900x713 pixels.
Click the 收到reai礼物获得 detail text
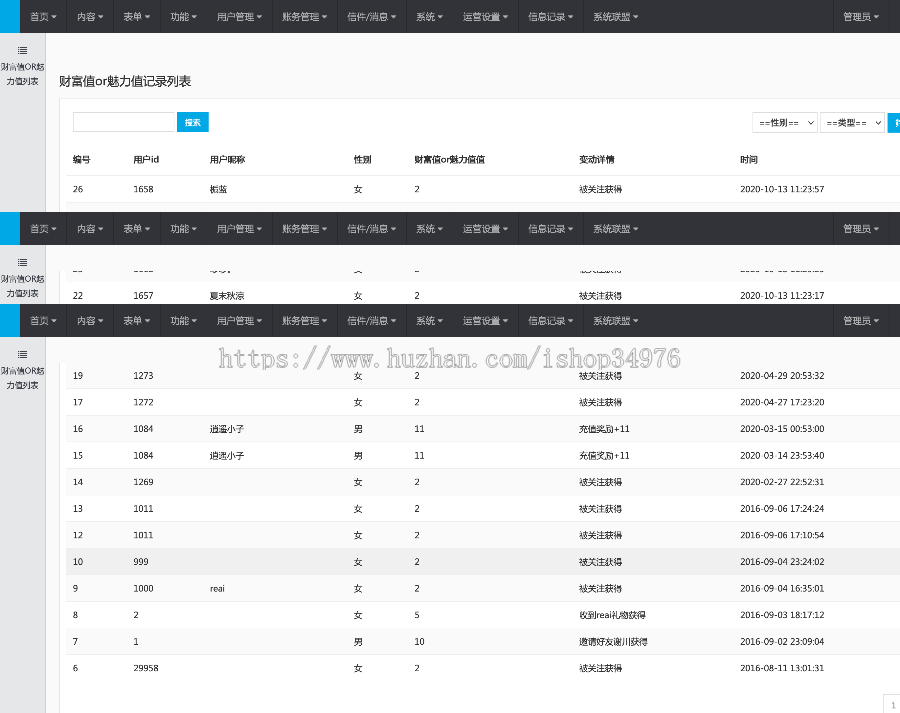click(612, 615)
